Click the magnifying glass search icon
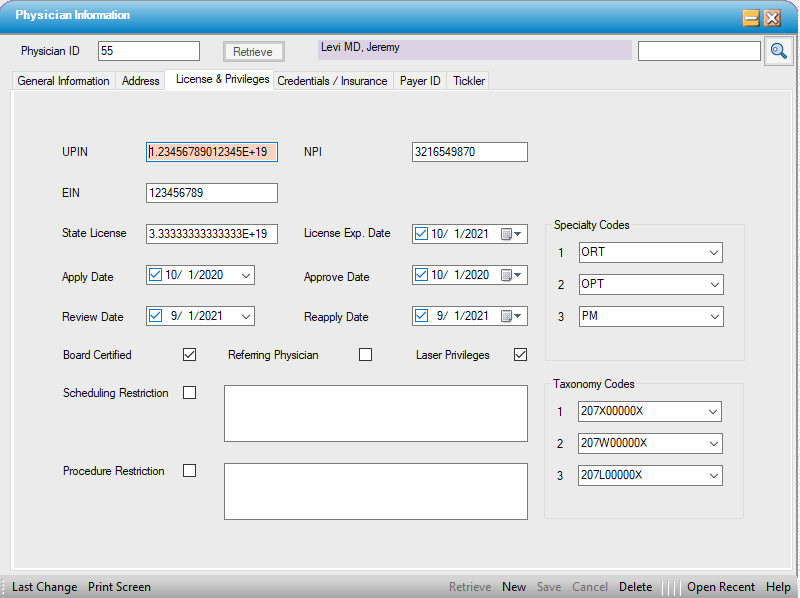This screenshot has height=598, width=800. click(x=778, y=52)
